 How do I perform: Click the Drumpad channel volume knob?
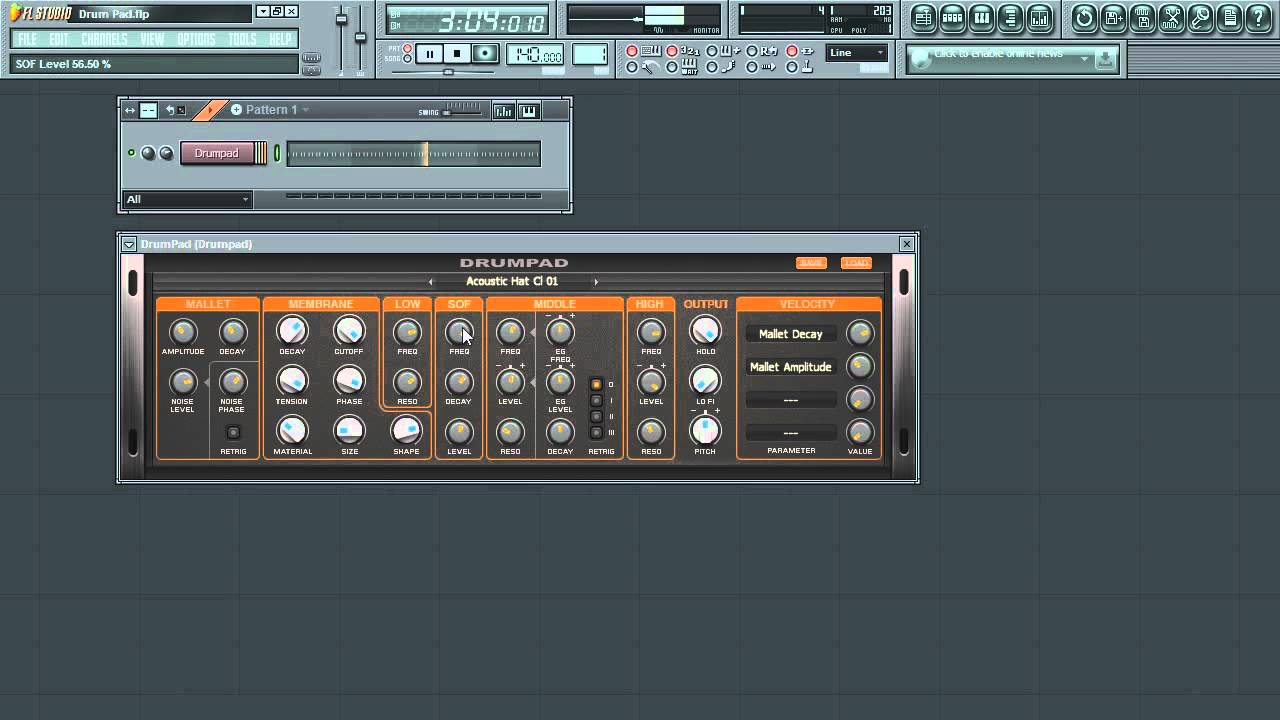point(166,153)
